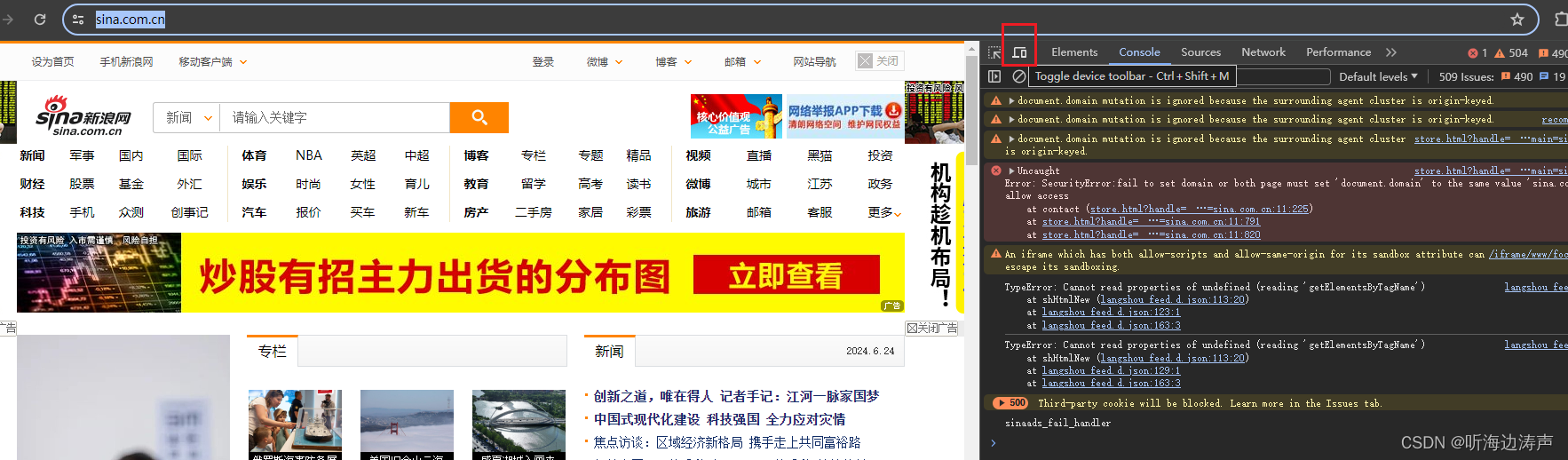Click the sinaads_fail_handler console entry
The width and height of the screenshot is (1568, 460).
[x=1057, y=423]
